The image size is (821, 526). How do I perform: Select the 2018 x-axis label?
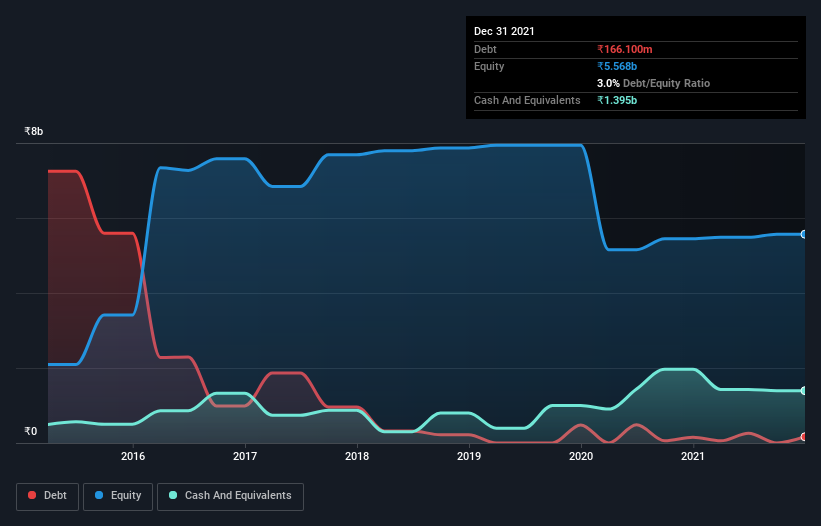[357, 456]
